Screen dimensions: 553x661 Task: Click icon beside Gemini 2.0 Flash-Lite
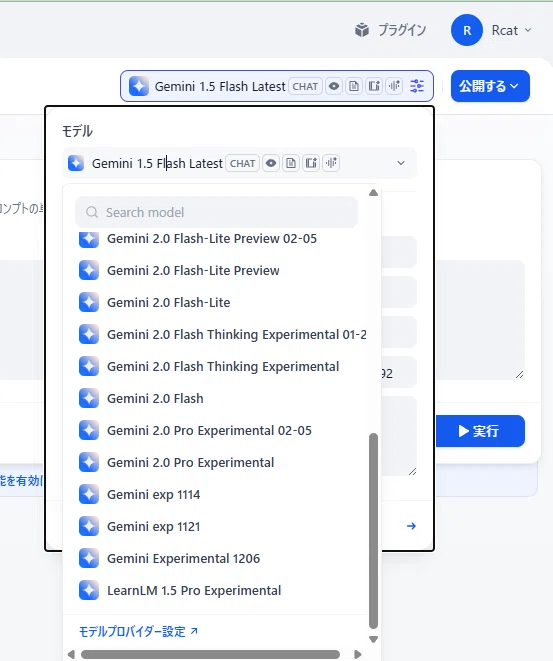click(89, 302)
